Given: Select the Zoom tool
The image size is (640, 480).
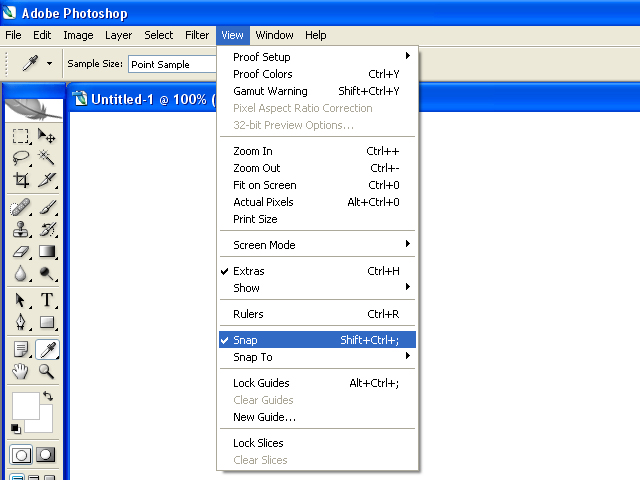Looking at the screenshot, I should click(x=46, y=371).
